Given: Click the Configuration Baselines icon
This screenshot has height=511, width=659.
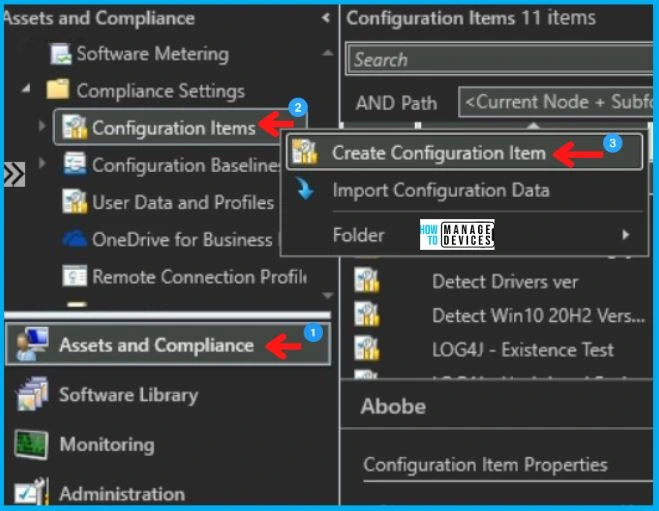Looking at the screenshot, I should click(x=75, y=165).
